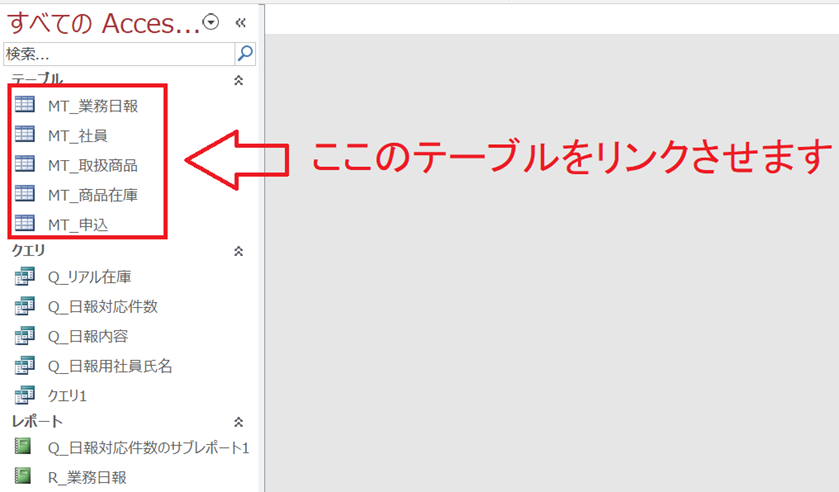Open the navigation pane category dropdown

pos(210,22)
